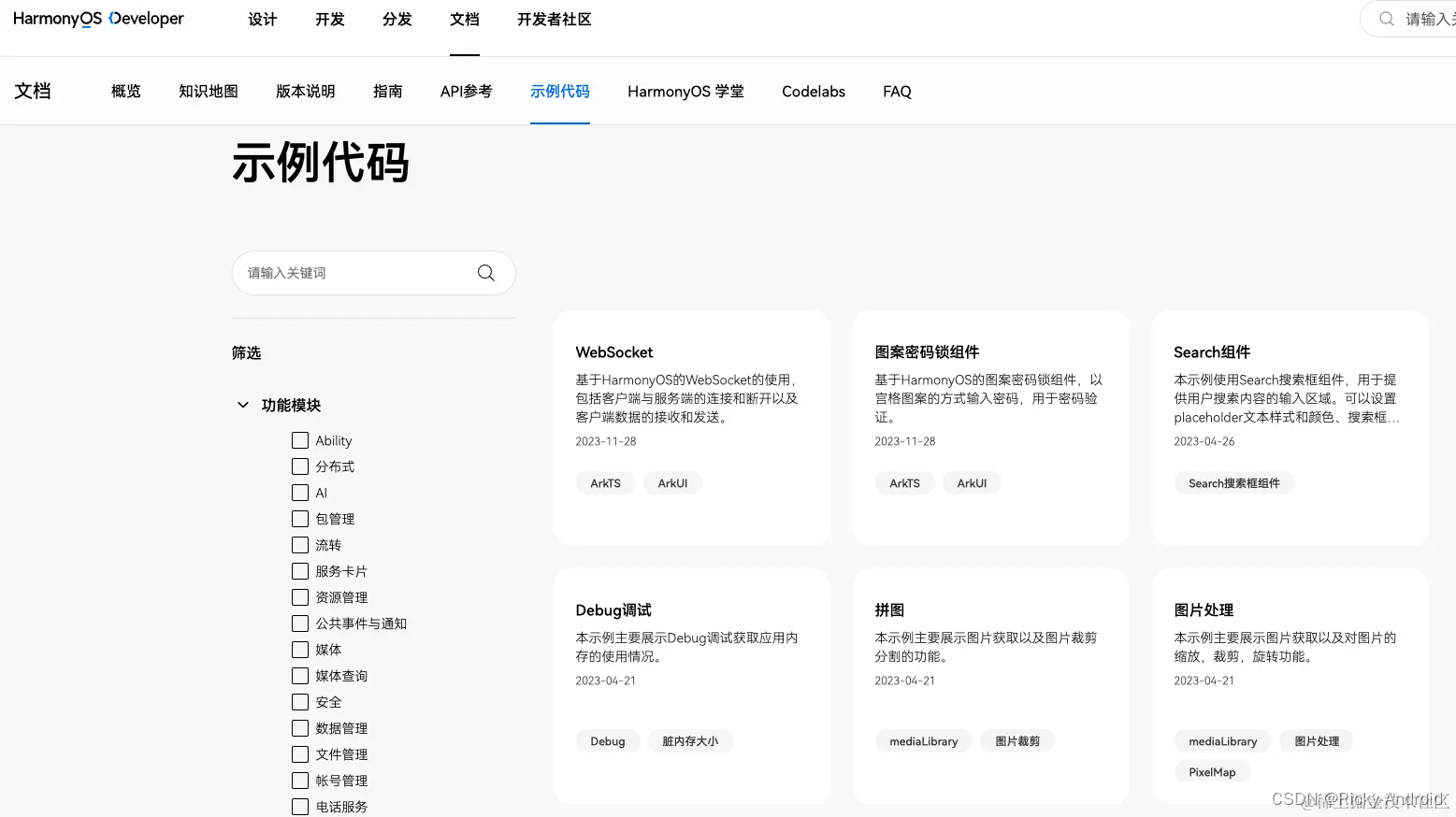Open the 指南 tab

coord(388,92)
